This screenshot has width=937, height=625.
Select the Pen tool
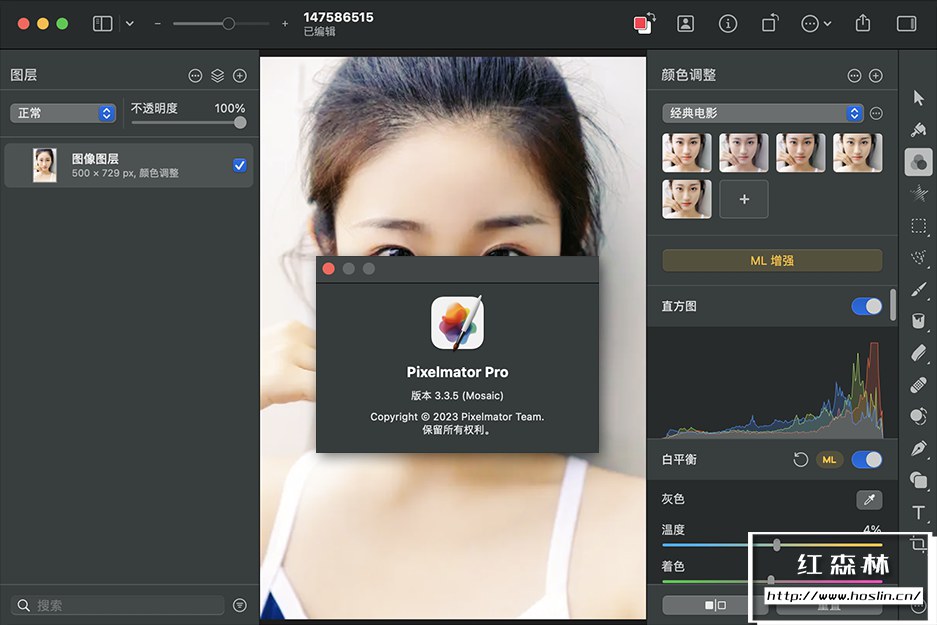919,449
